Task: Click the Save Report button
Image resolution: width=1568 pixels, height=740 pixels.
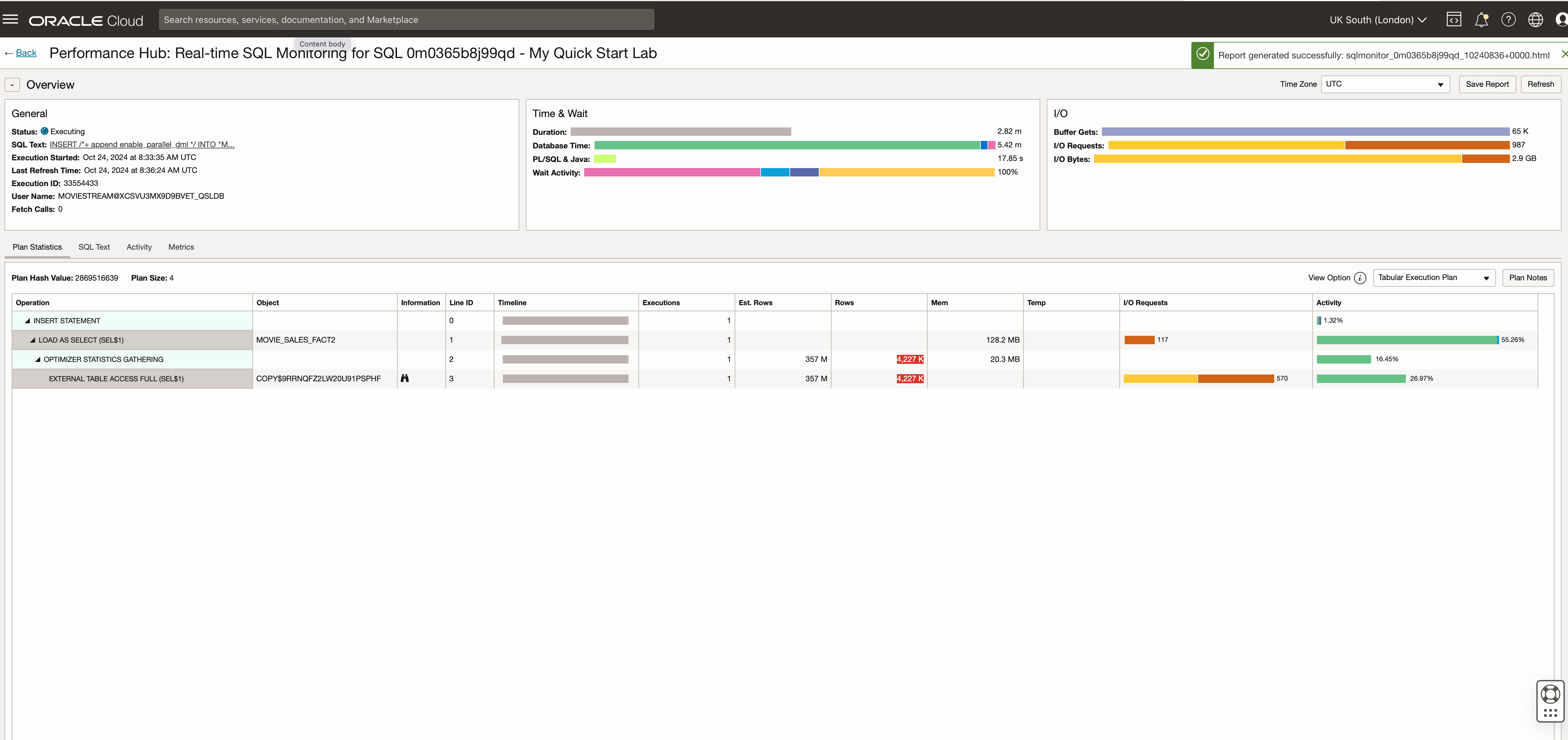Action: click(x=1486, y=85)
